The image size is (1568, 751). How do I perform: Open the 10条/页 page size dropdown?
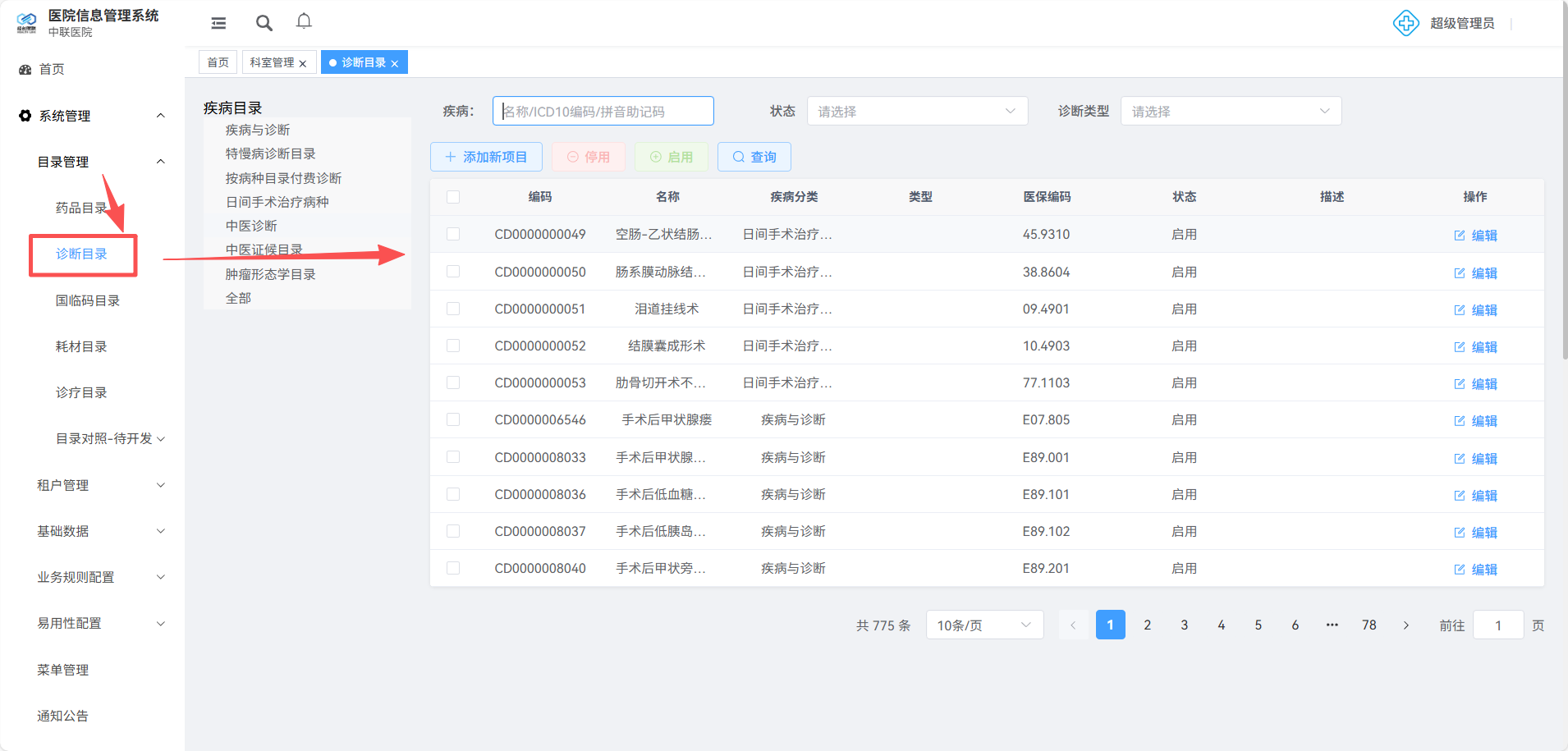click(x=984, y=625)
